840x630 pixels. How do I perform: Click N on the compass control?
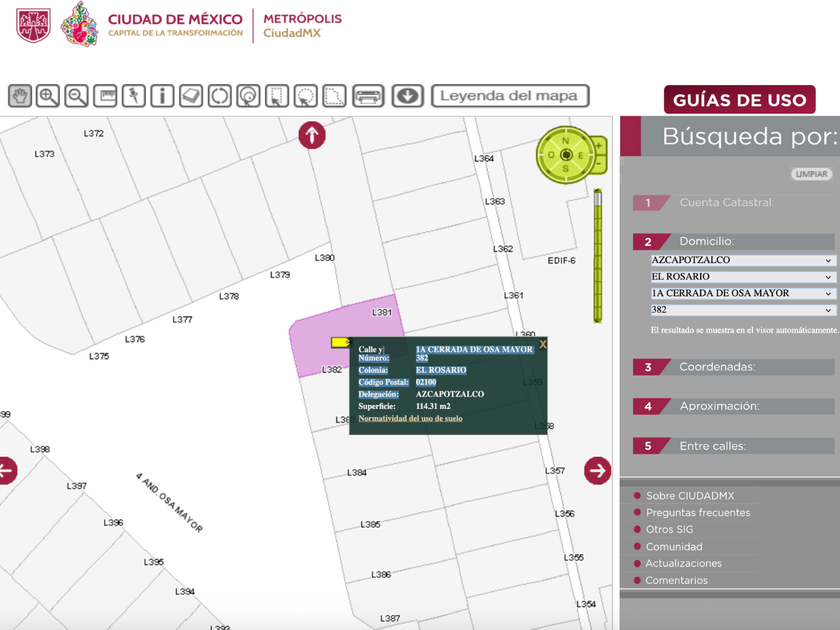point(566,141)
